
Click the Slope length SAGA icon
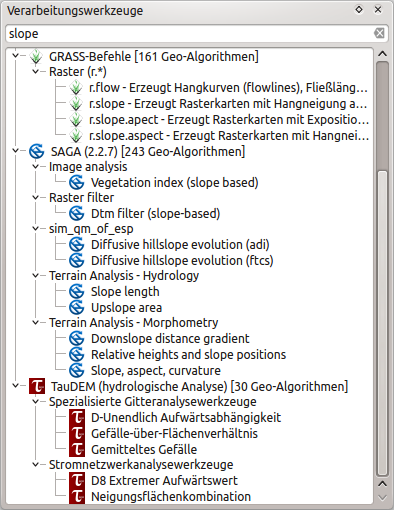click(77, 292)
